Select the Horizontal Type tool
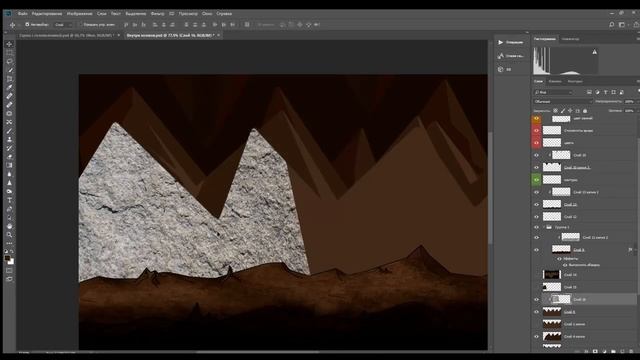 9,200
